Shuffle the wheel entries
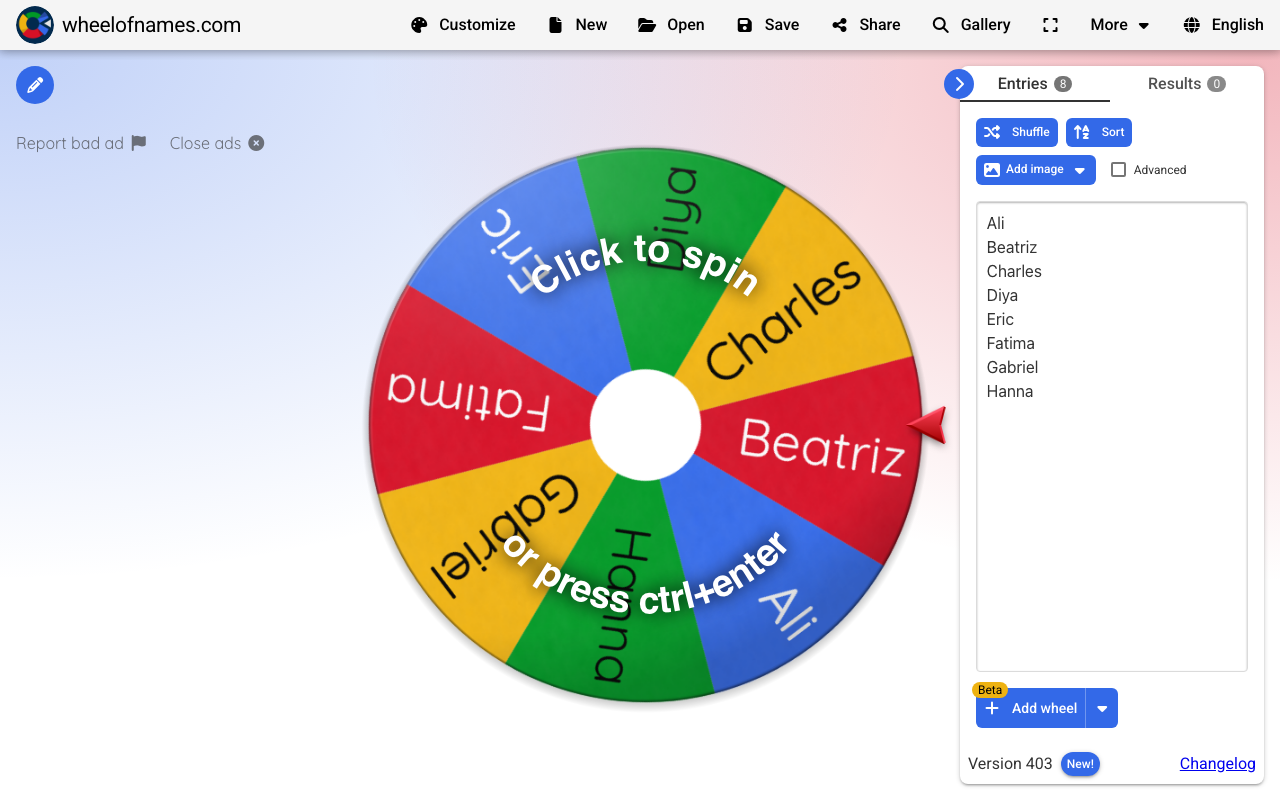 point(1016,132)
